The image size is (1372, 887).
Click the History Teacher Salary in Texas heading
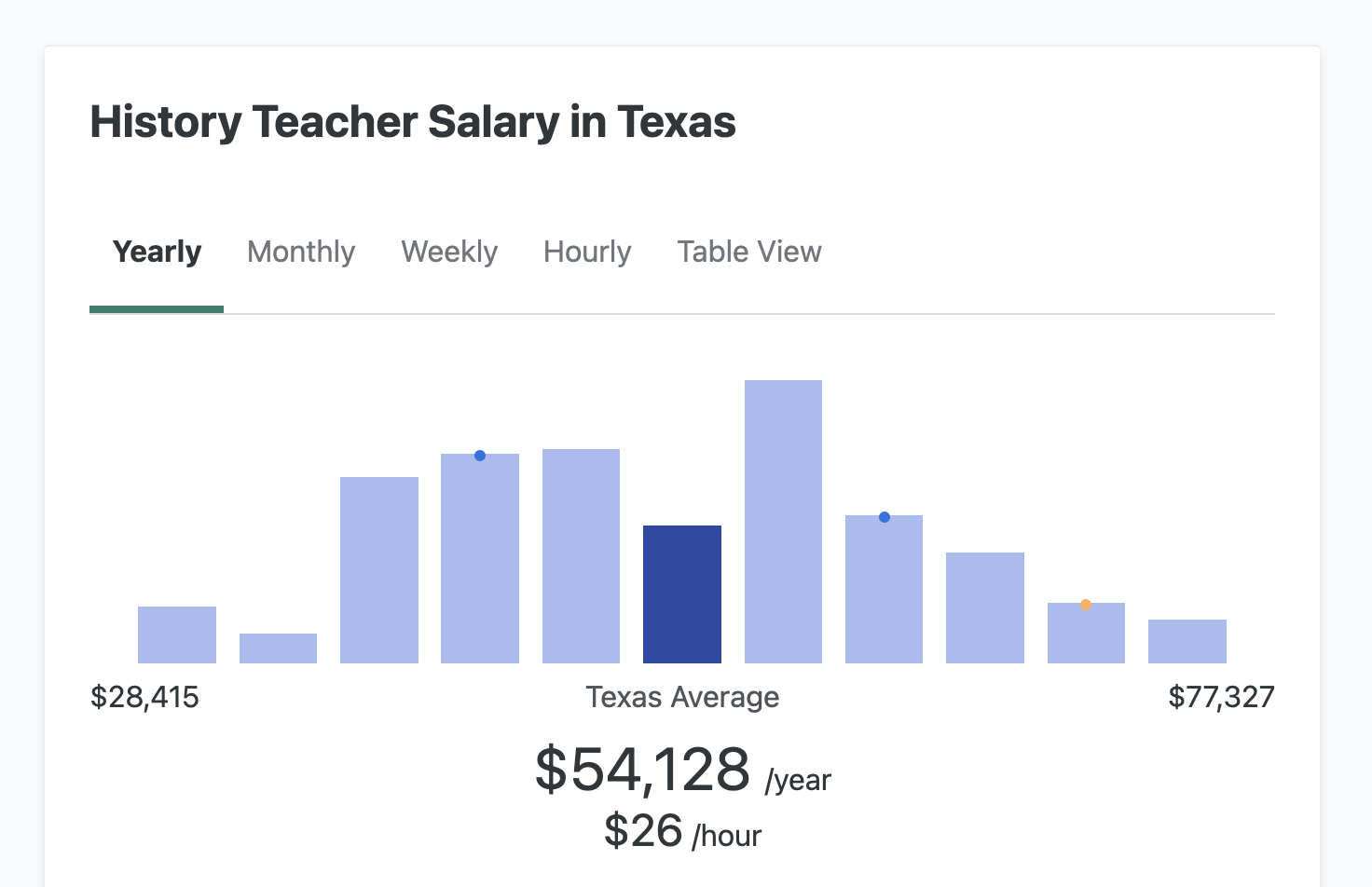pyautogui.click(x=413, y=121)
